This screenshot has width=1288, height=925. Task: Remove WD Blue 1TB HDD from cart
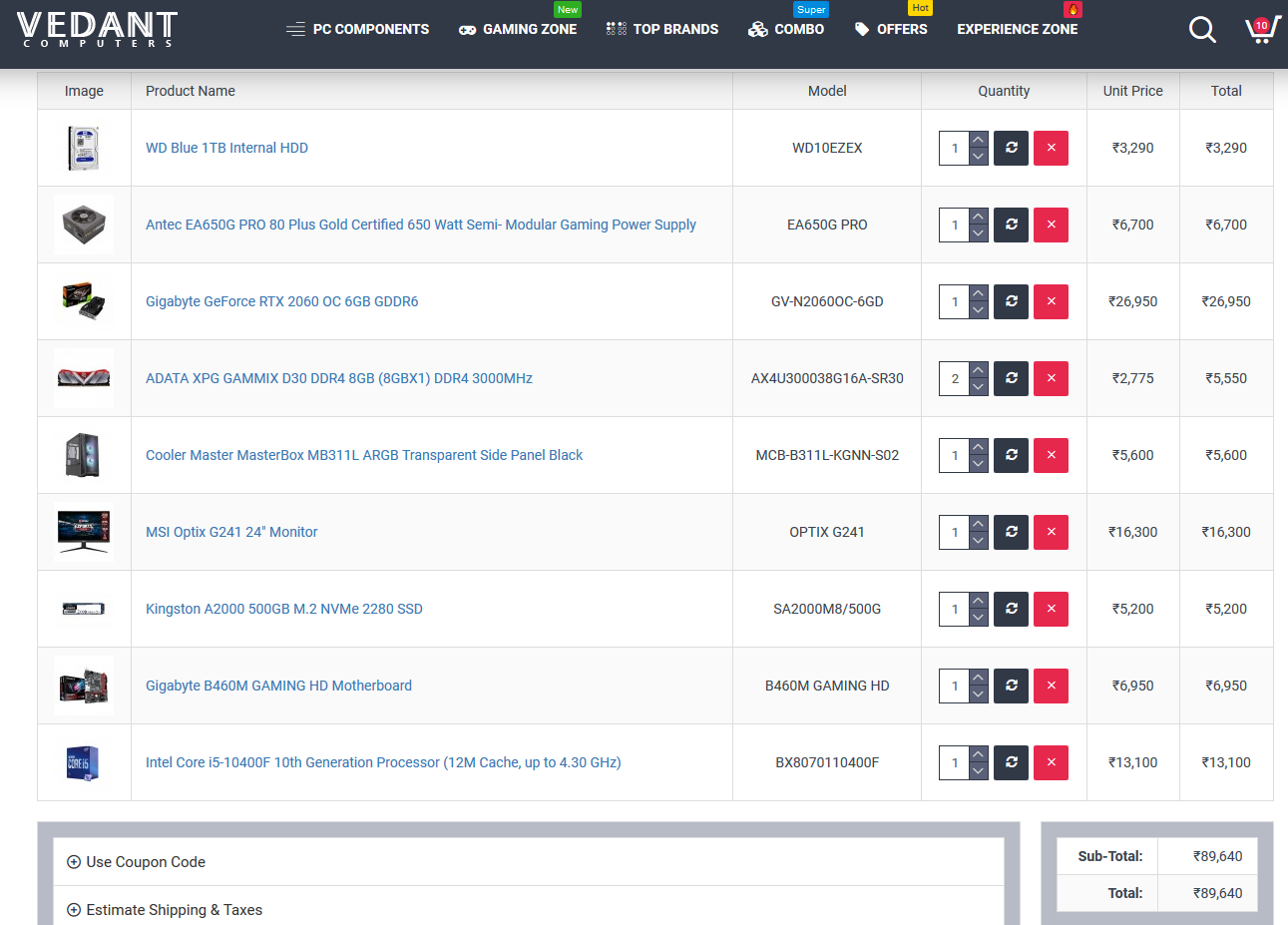[x=1051, y=148]
